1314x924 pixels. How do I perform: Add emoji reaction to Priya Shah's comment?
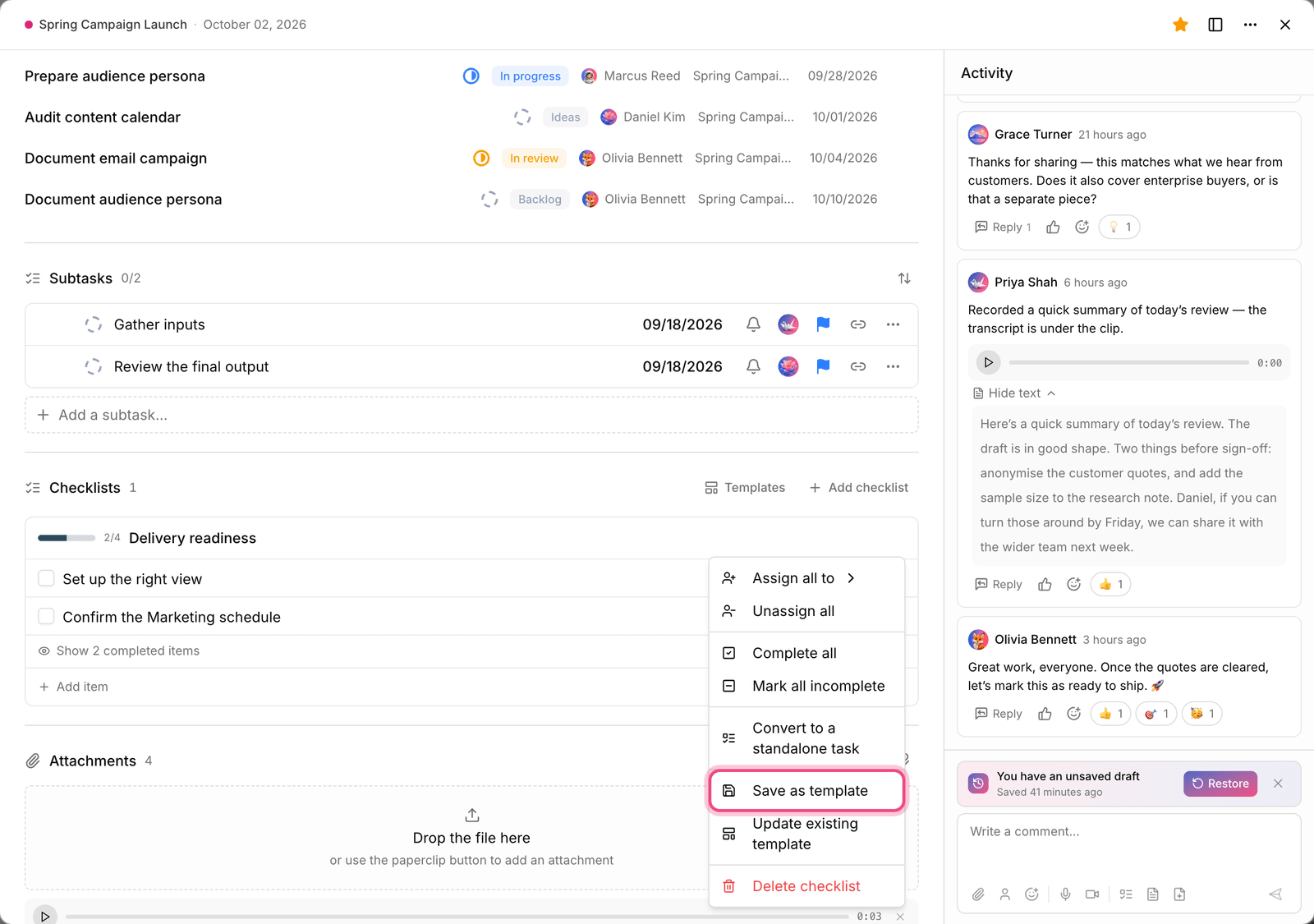coord(1073,584)
